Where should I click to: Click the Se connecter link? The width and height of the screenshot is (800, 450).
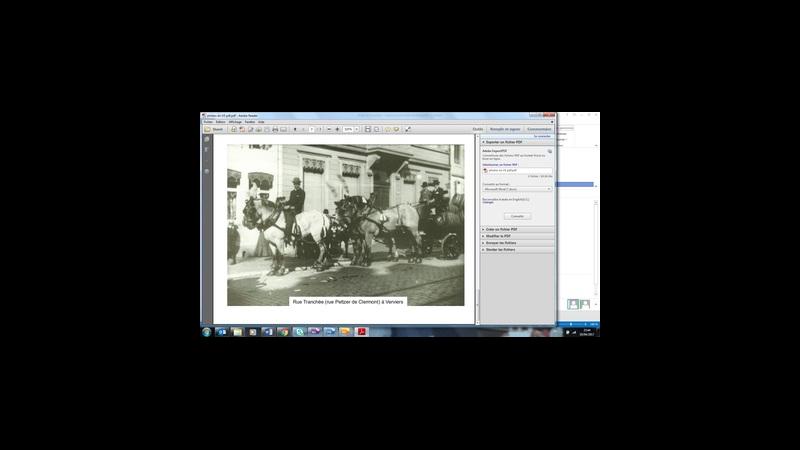pos(542,136)
